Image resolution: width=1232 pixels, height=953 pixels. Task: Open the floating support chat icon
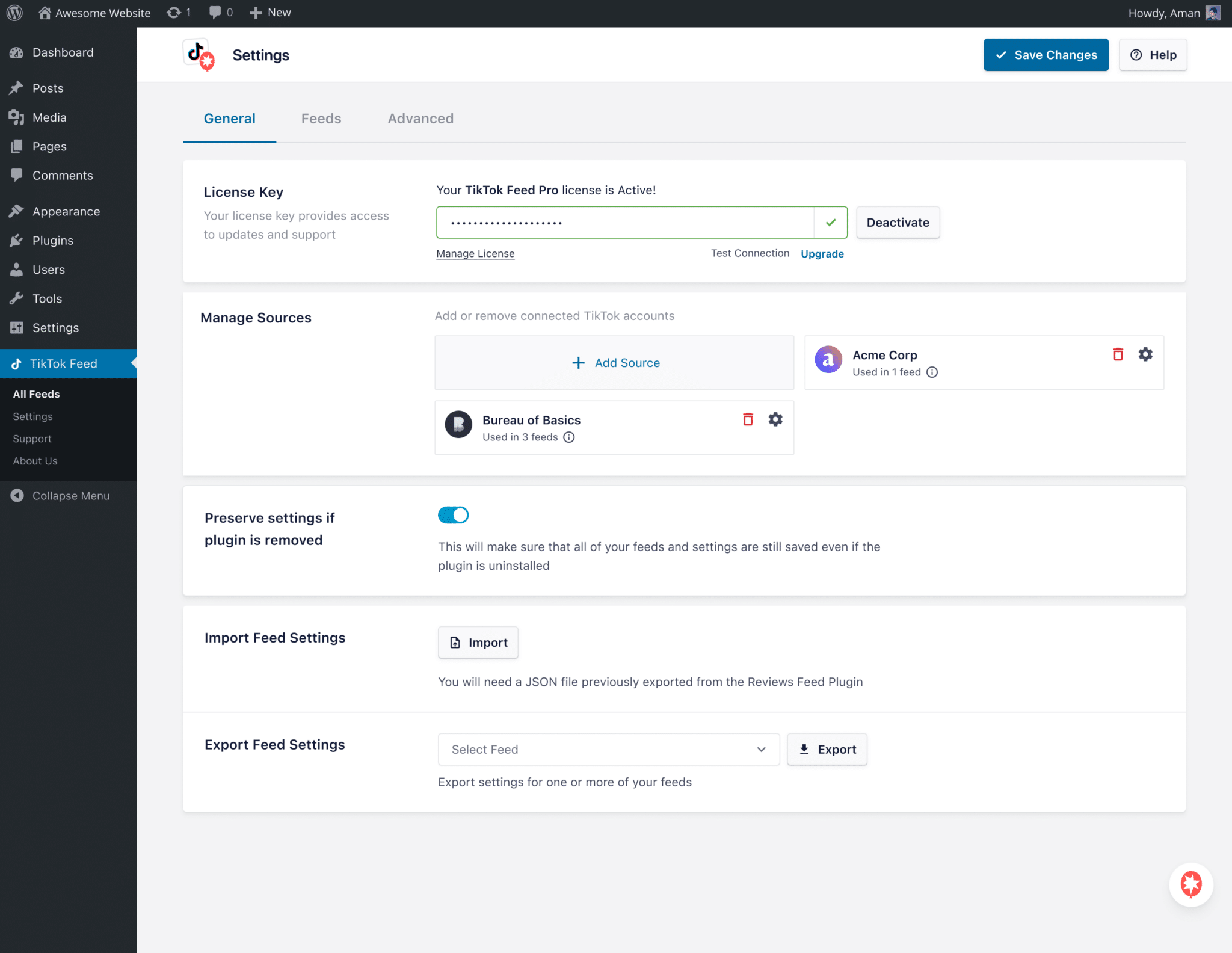tap(1190, 884)
